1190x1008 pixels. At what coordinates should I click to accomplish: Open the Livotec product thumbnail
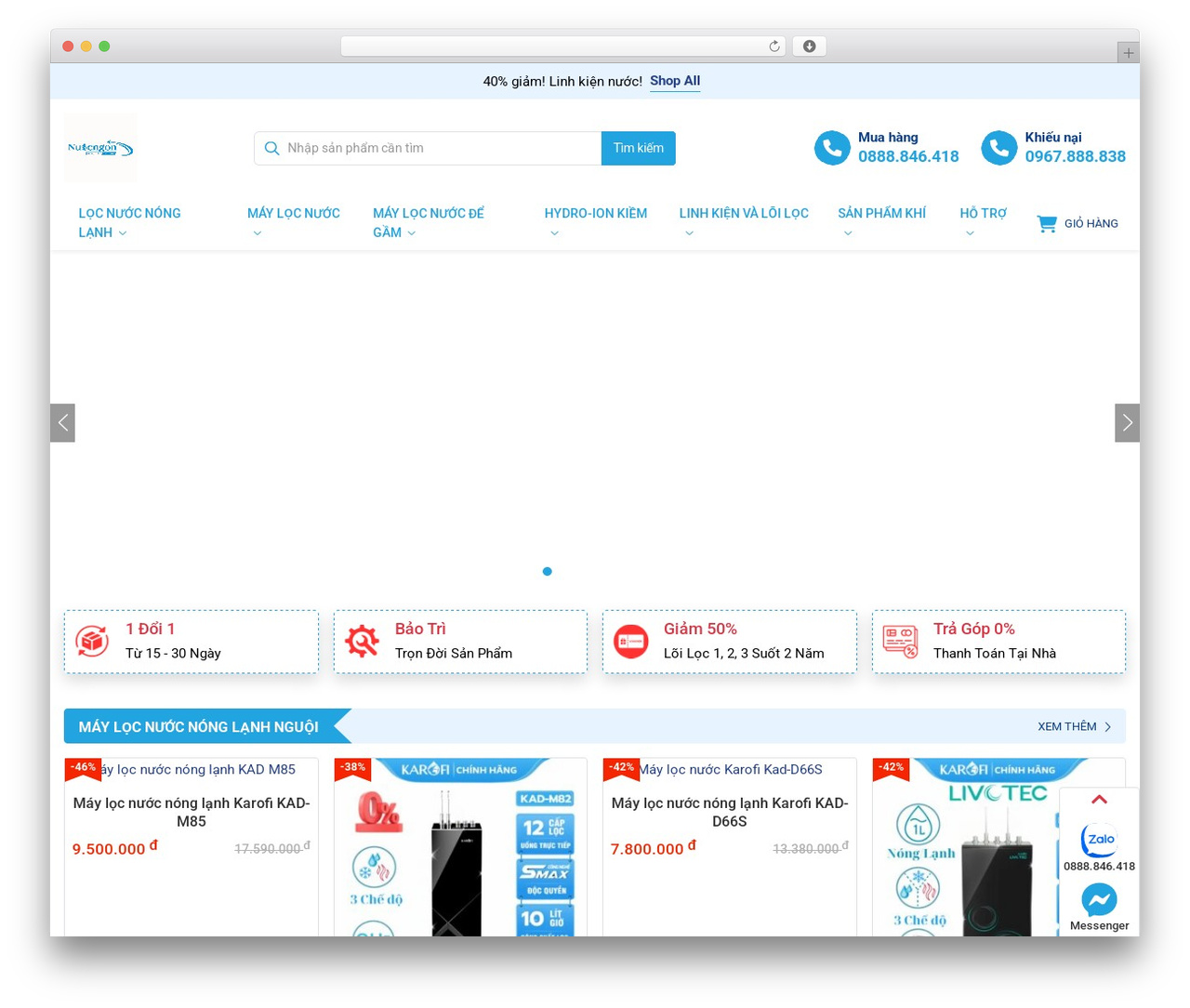(x=998, y=847)
